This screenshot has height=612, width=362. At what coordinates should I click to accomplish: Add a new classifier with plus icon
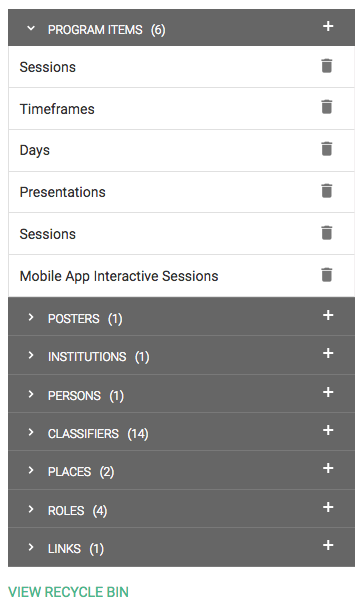click(328, 430)
